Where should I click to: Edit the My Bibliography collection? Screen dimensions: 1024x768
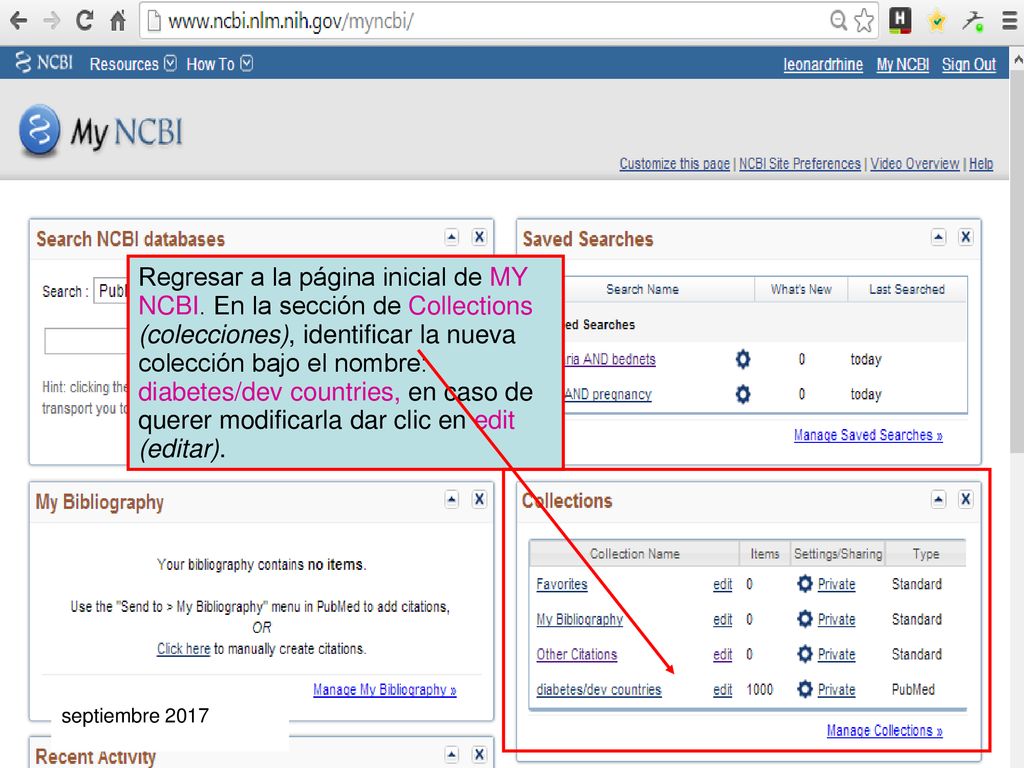(x=722, y=619)
